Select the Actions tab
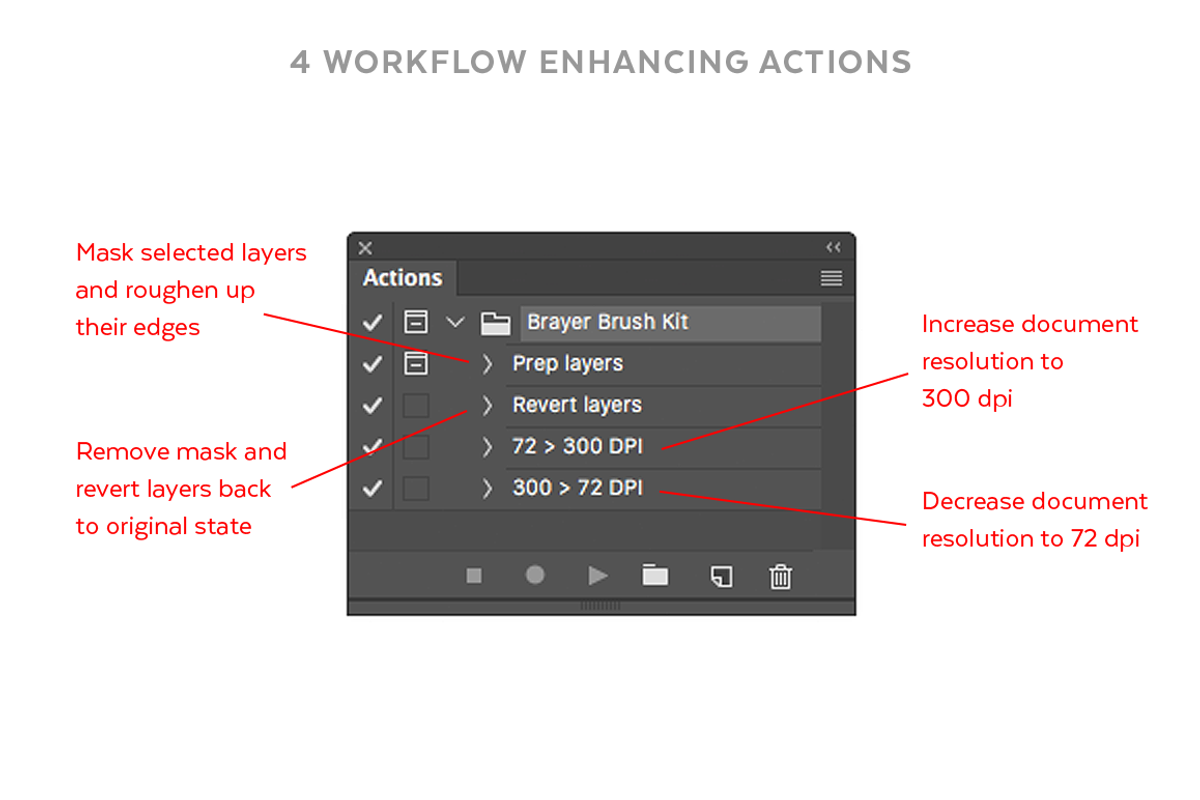1200x800 pixels. click(x=402, y=278)
